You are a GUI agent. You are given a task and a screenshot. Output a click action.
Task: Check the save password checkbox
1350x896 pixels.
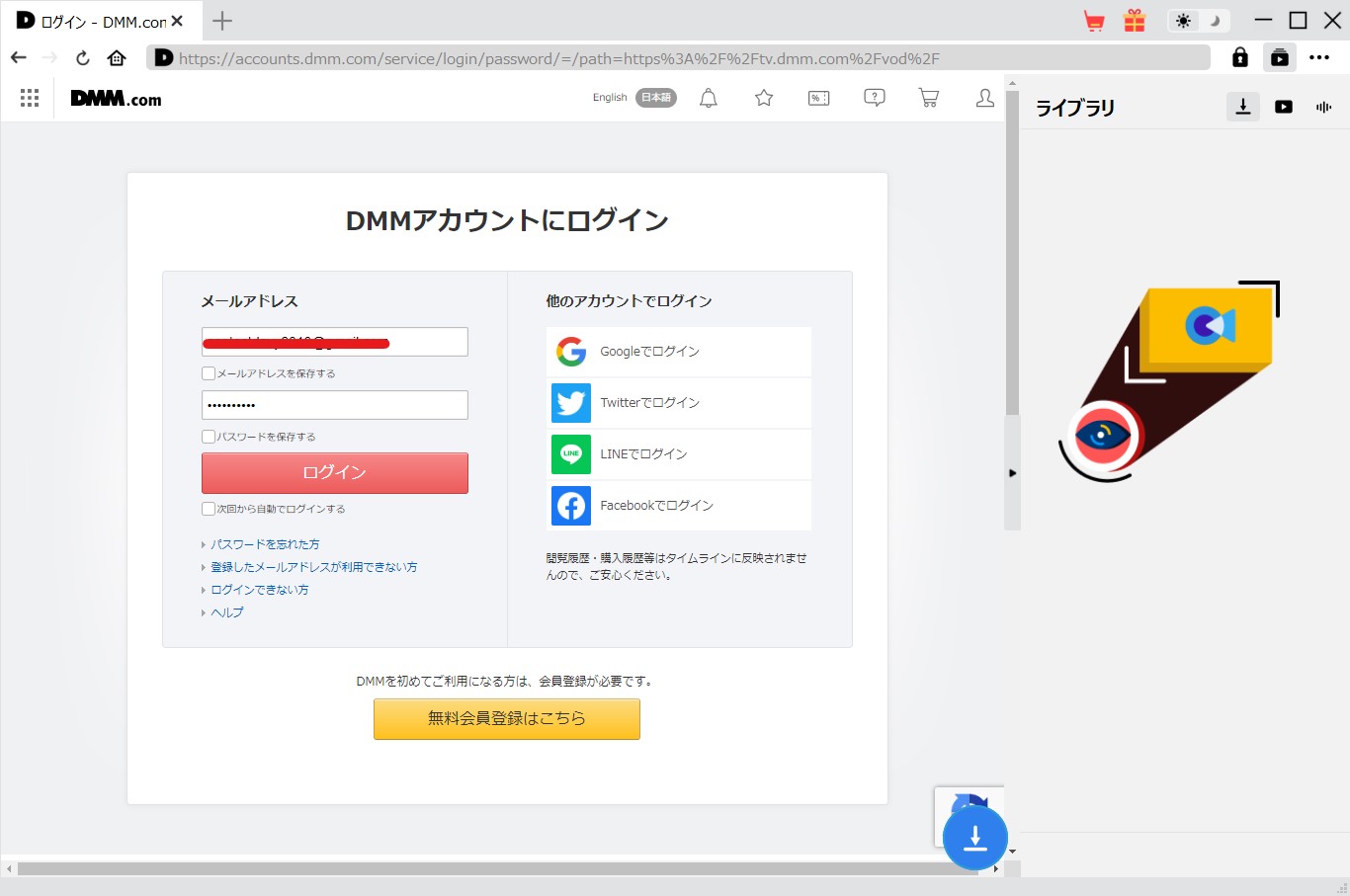(x=209, y=437)
